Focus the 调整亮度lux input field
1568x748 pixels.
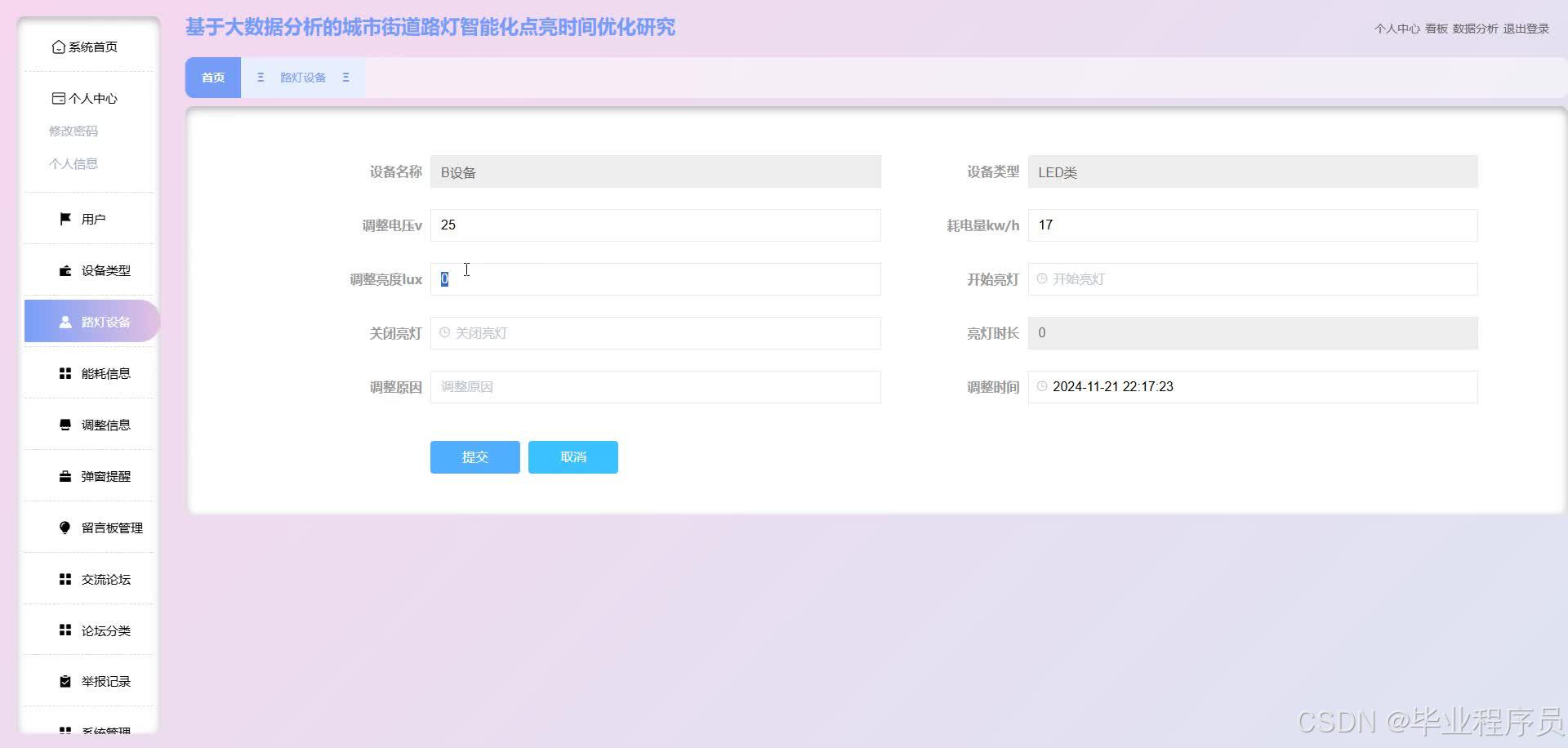pos(656,279)
